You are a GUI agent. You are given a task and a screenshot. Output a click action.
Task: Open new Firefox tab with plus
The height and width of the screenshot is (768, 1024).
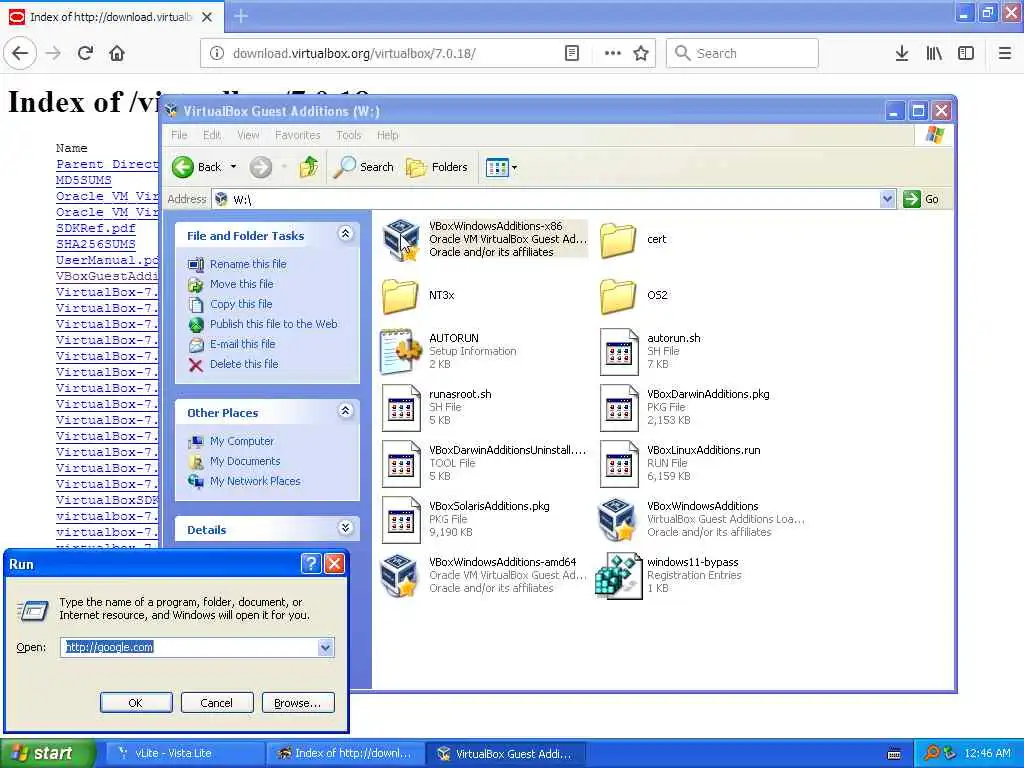tap(241, 16)
